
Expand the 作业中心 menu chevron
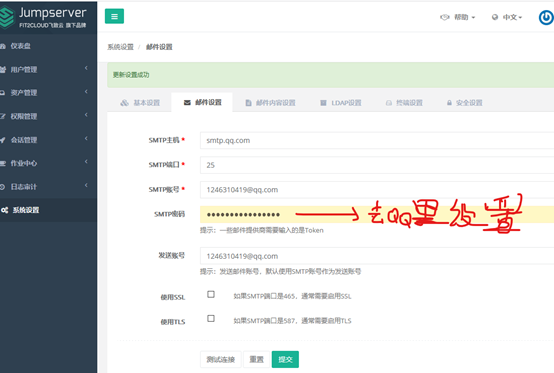(x=86, y=162)
